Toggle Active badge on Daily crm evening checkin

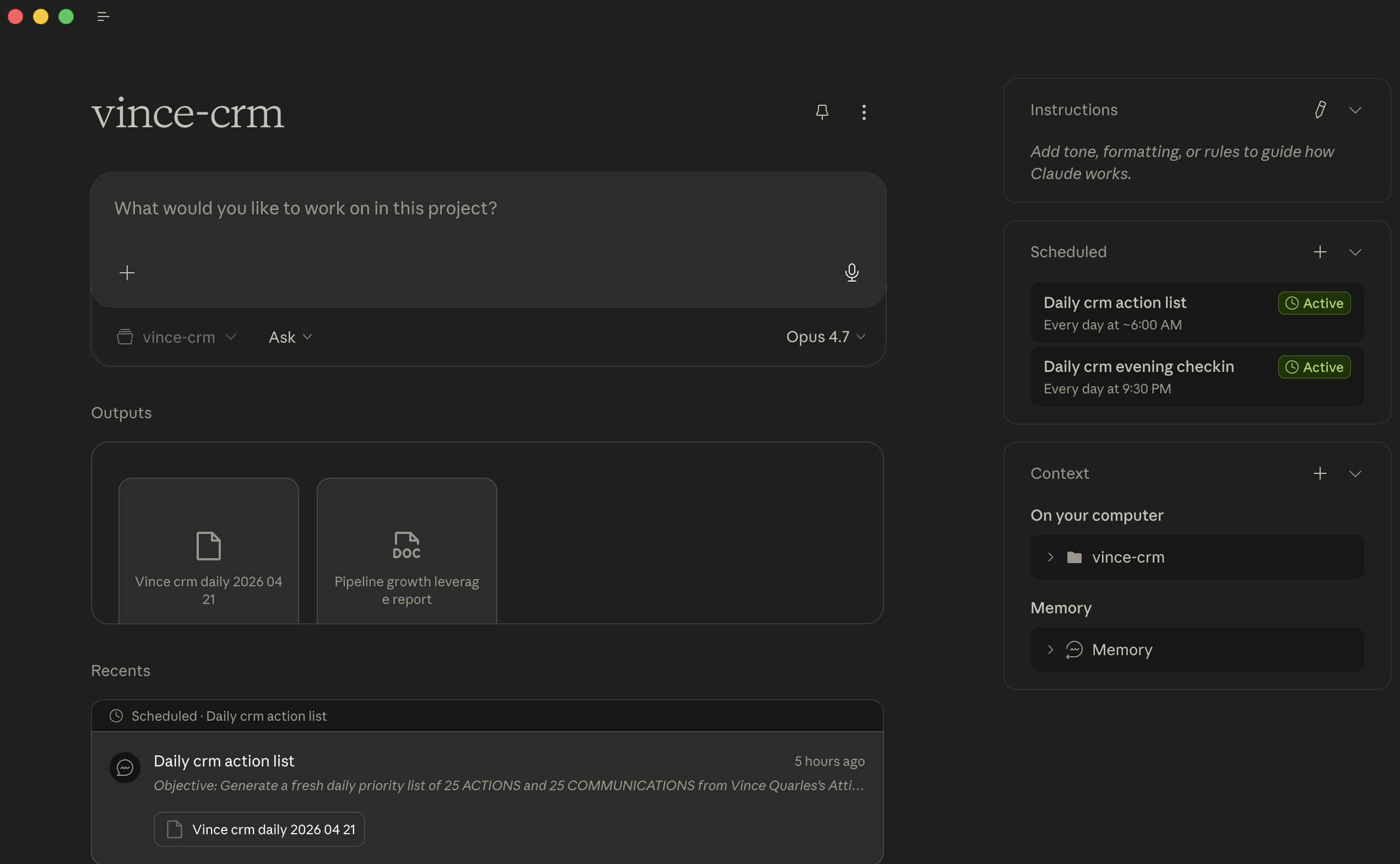(1314, 367)
